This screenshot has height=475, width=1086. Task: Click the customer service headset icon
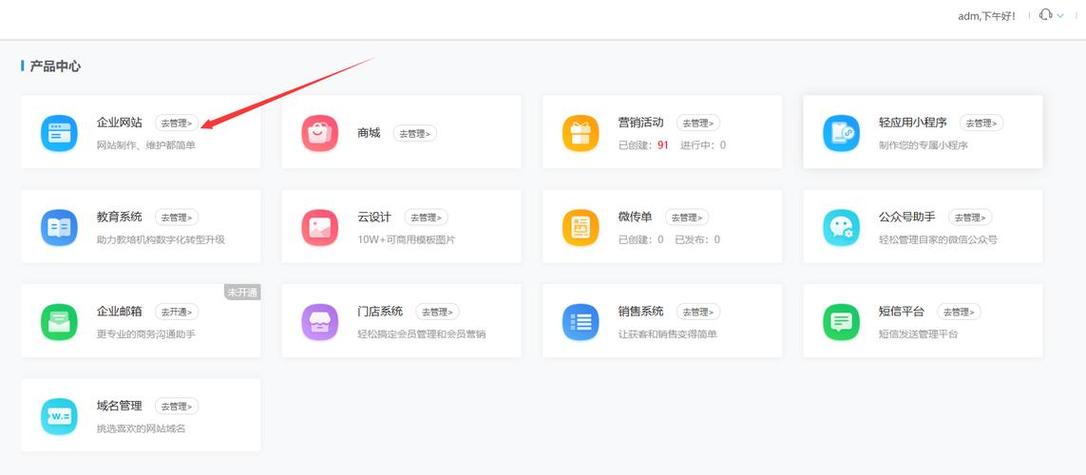[1046, 15]
